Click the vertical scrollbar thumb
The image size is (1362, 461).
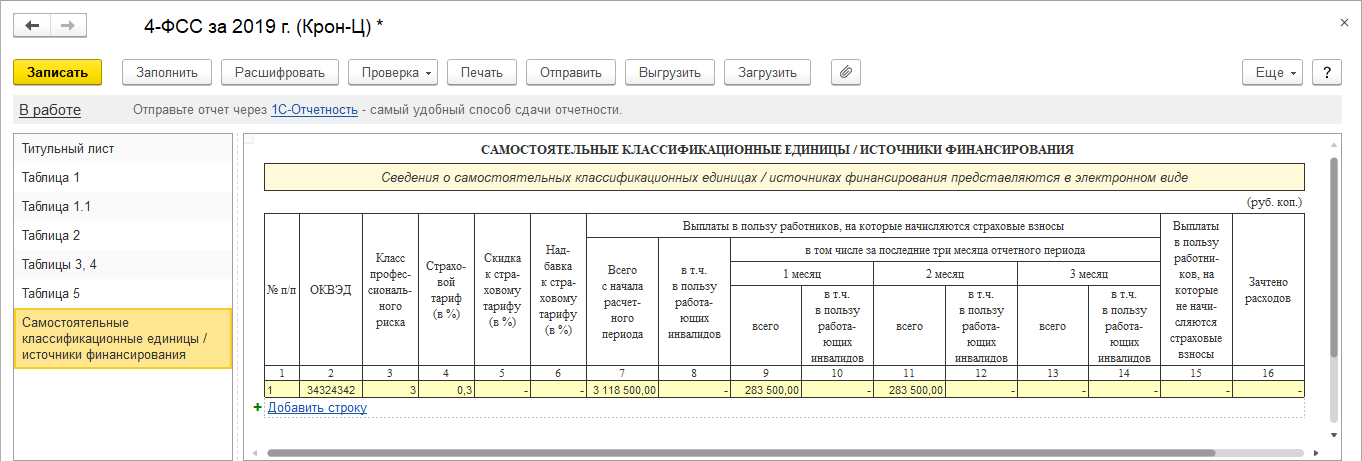tap(1334, 256)
